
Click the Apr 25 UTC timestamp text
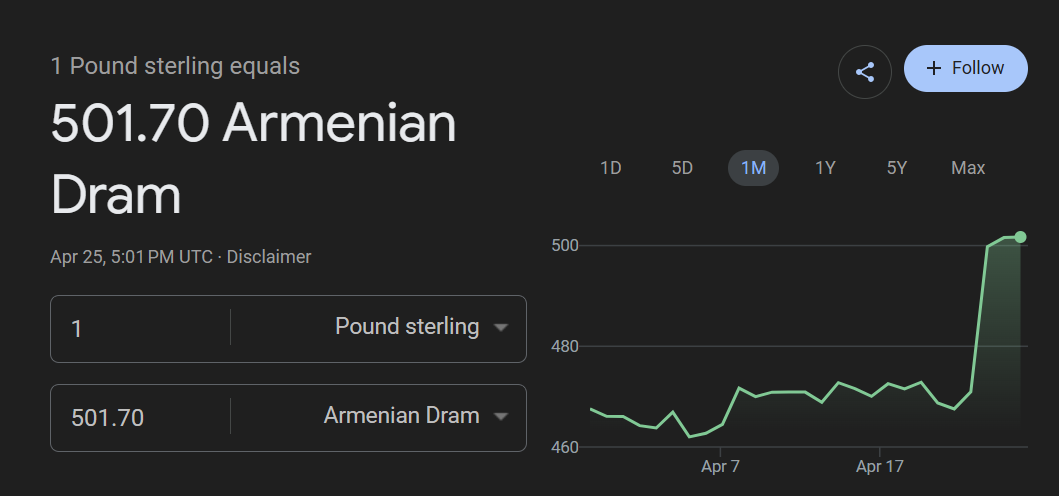tap(131, 257)
